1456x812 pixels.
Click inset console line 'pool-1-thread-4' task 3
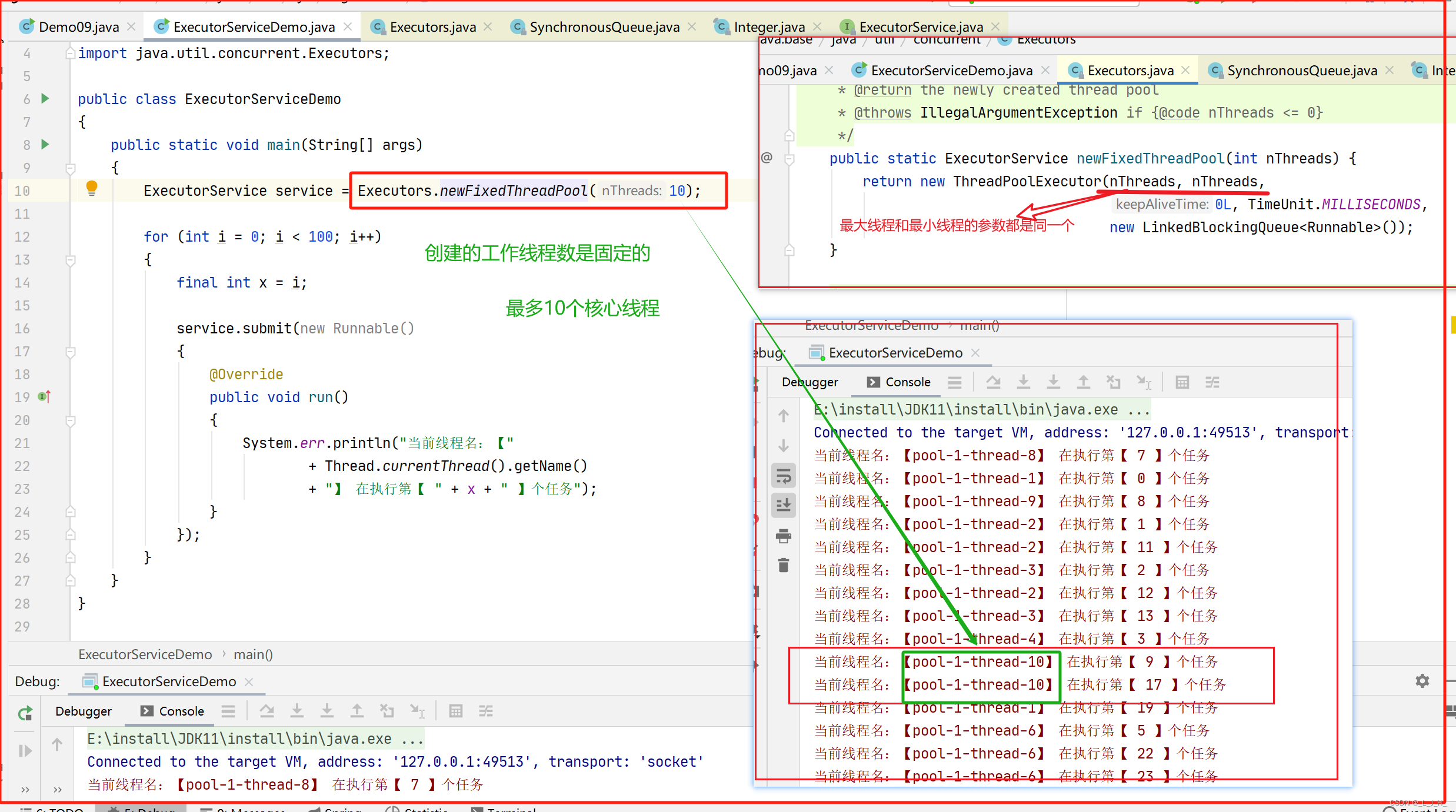1012,639
